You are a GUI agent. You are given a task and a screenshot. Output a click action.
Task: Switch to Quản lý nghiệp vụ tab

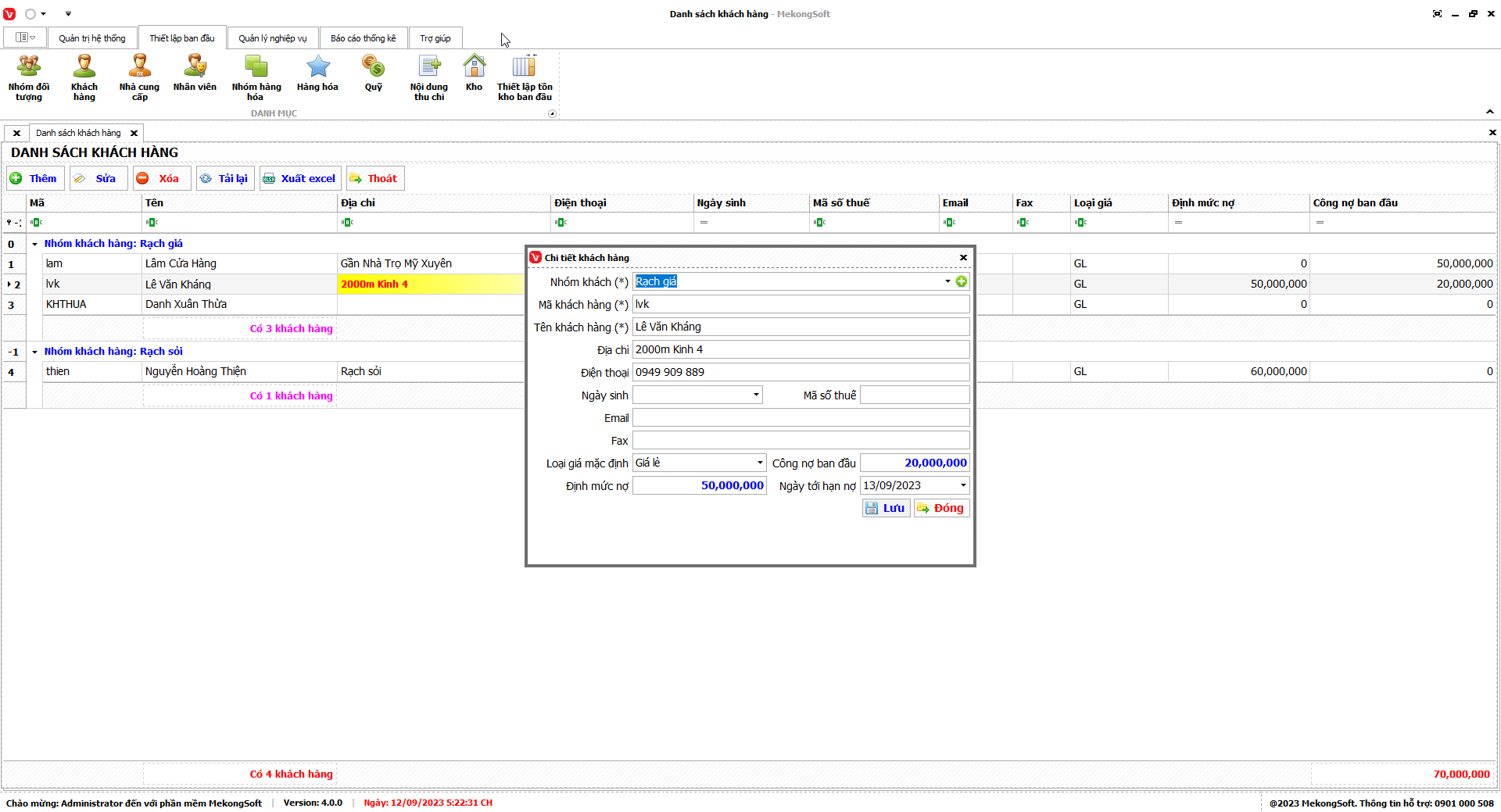(272, 38)
